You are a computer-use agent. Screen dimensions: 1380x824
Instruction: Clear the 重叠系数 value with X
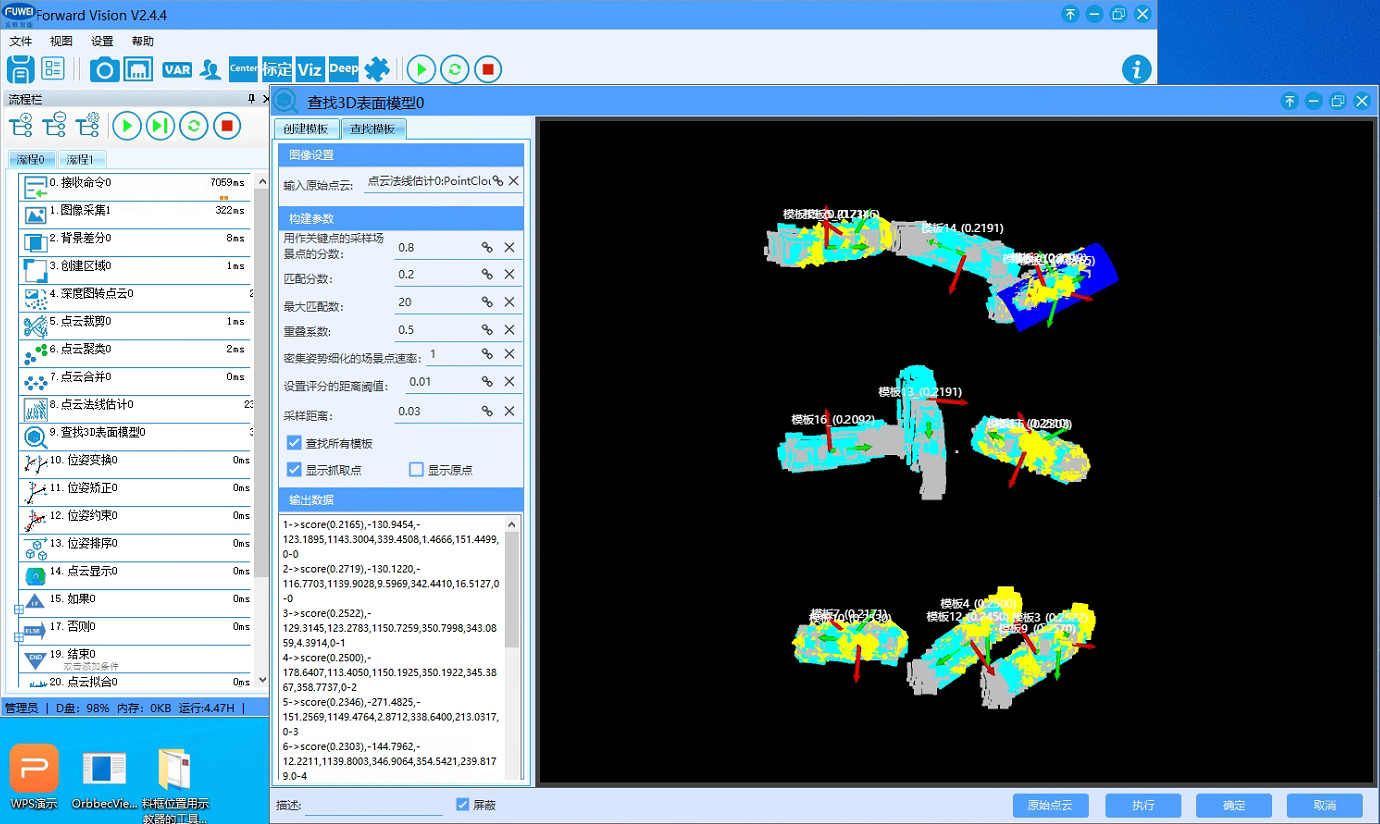509,330
